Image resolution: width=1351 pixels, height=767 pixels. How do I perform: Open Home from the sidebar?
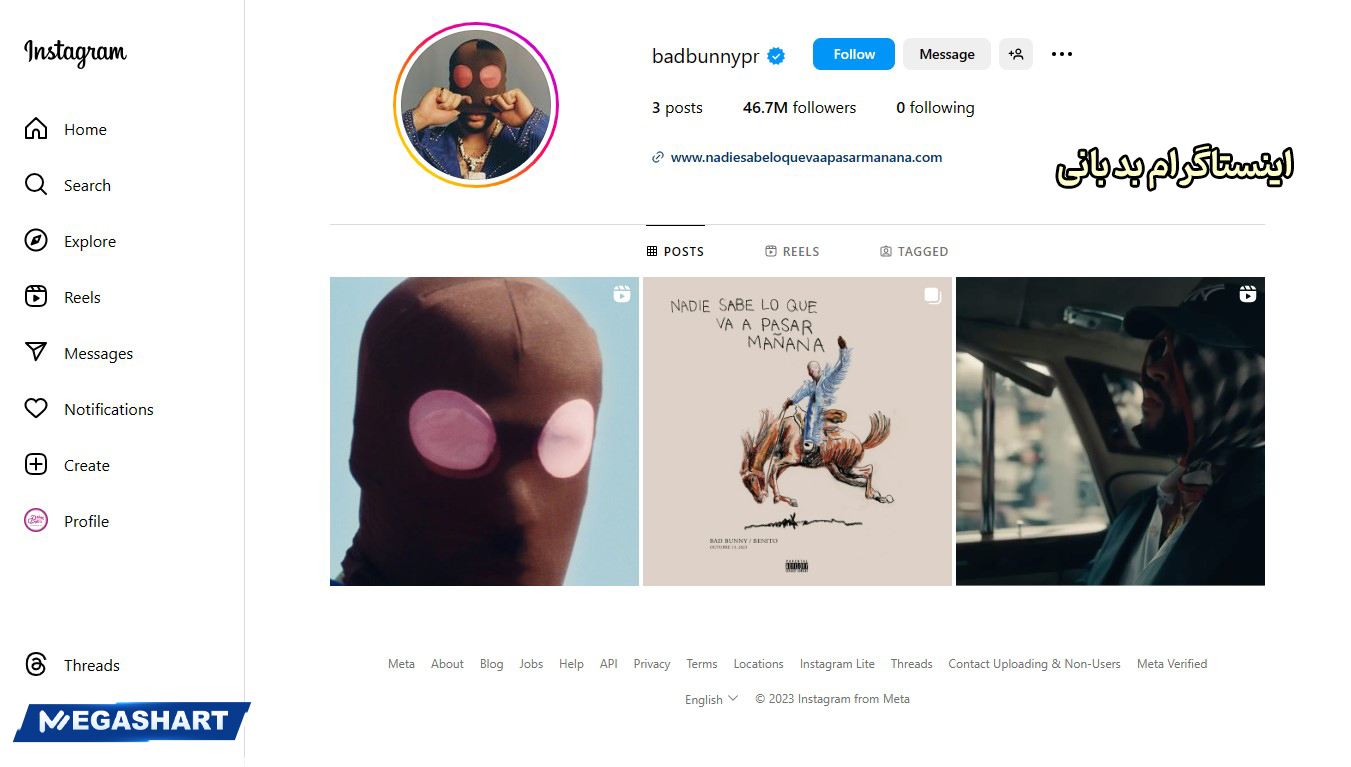pos(66,129)
